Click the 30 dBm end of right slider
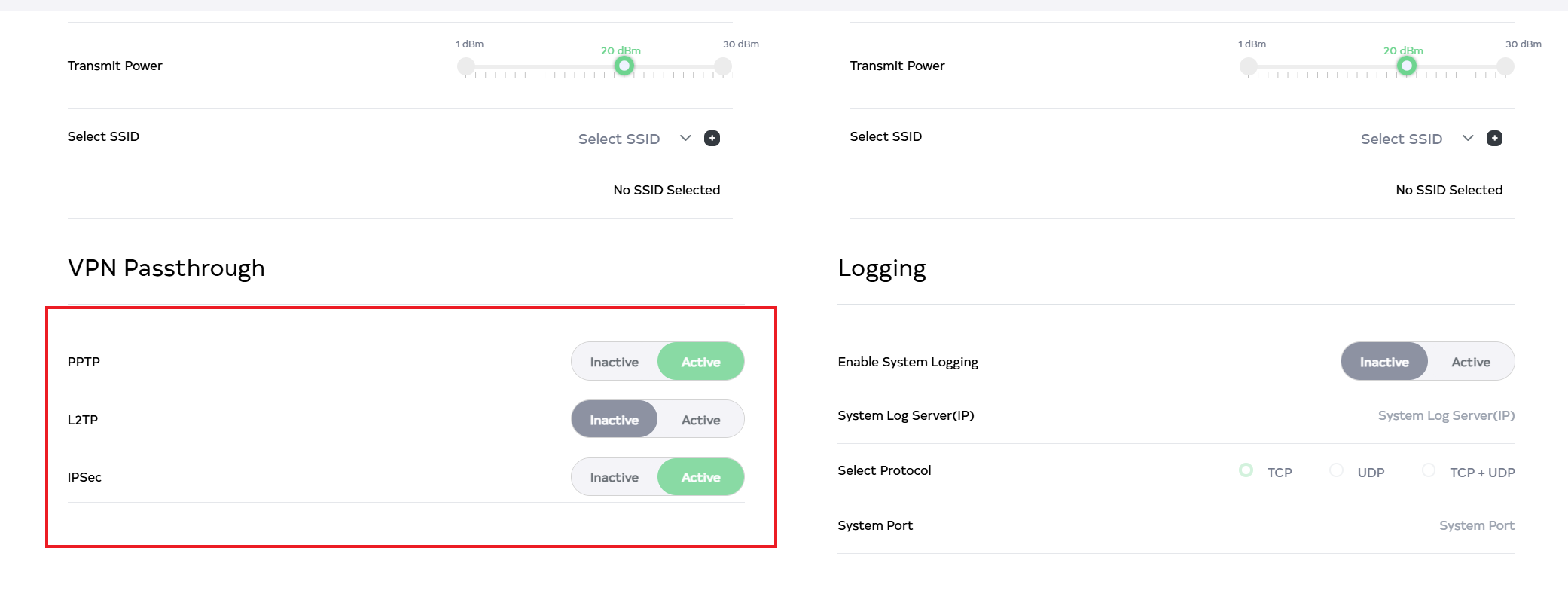1568x612 pixels. (x=1505, y=66)
